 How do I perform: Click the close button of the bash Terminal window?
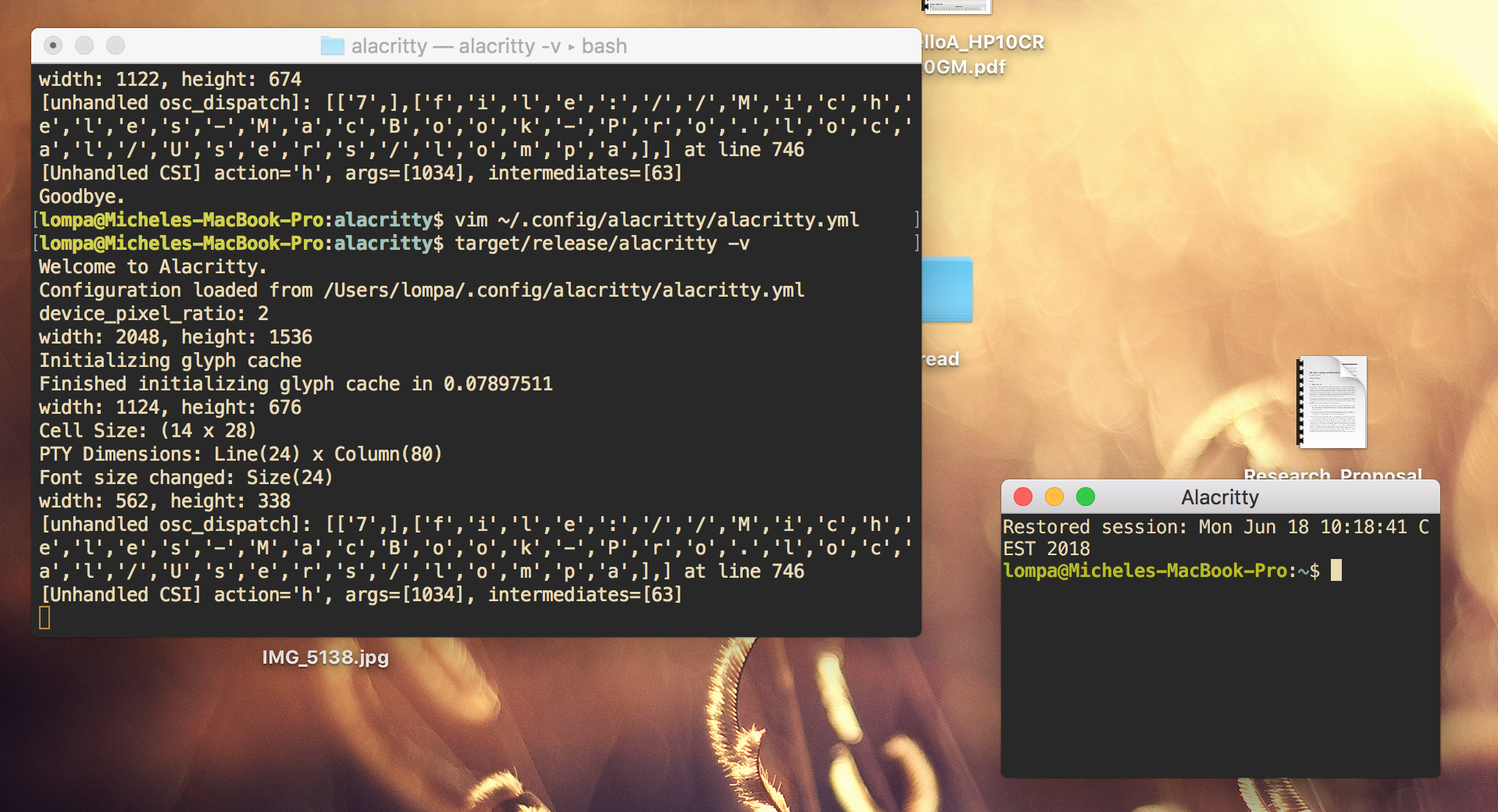coord(53,45)
